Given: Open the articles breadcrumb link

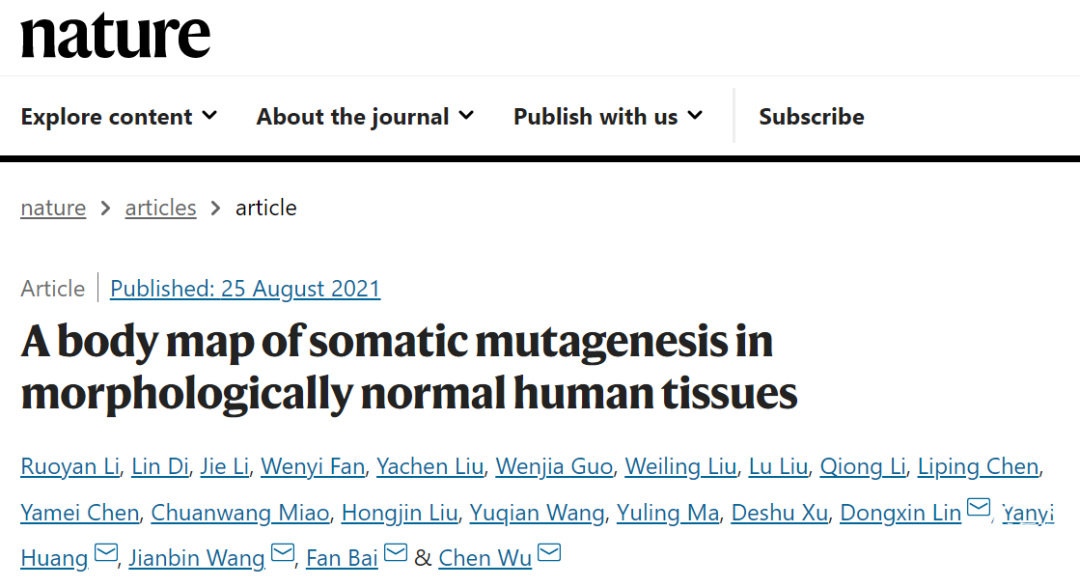Looking at the screenshot, I should point(160,207).
